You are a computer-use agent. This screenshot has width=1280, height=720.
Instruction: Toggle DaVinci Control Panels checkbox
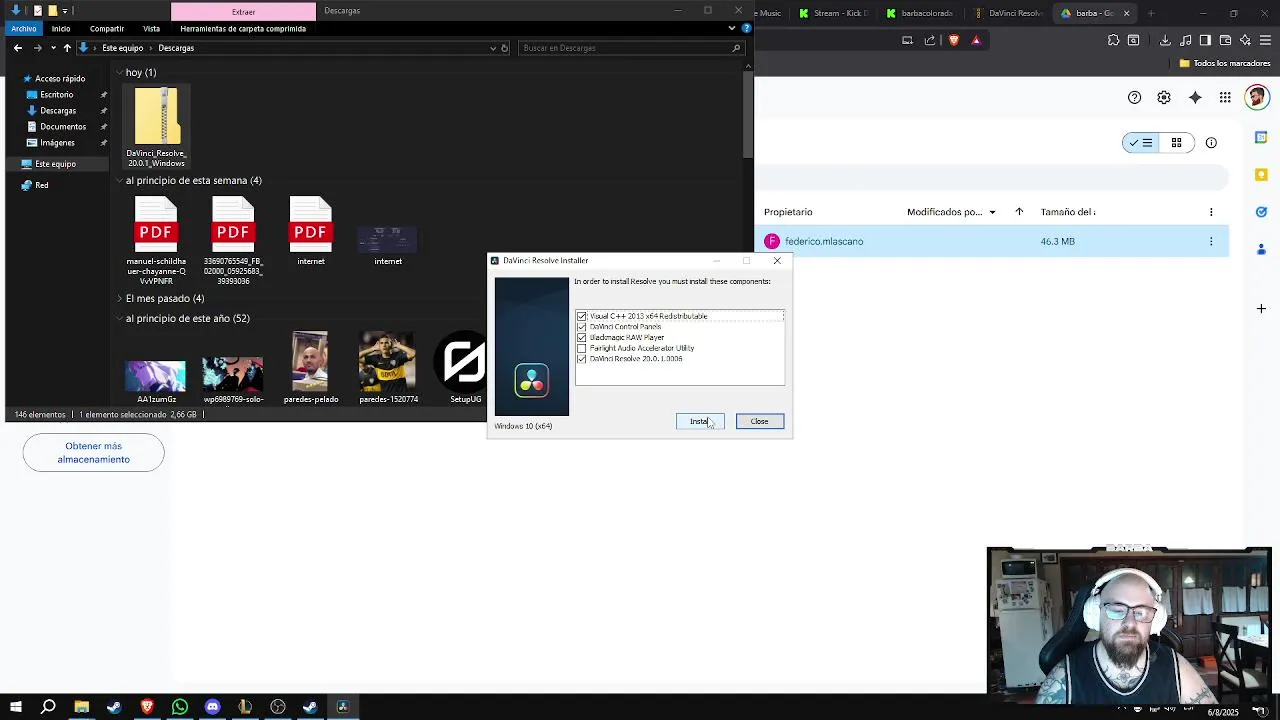(582, 327)
